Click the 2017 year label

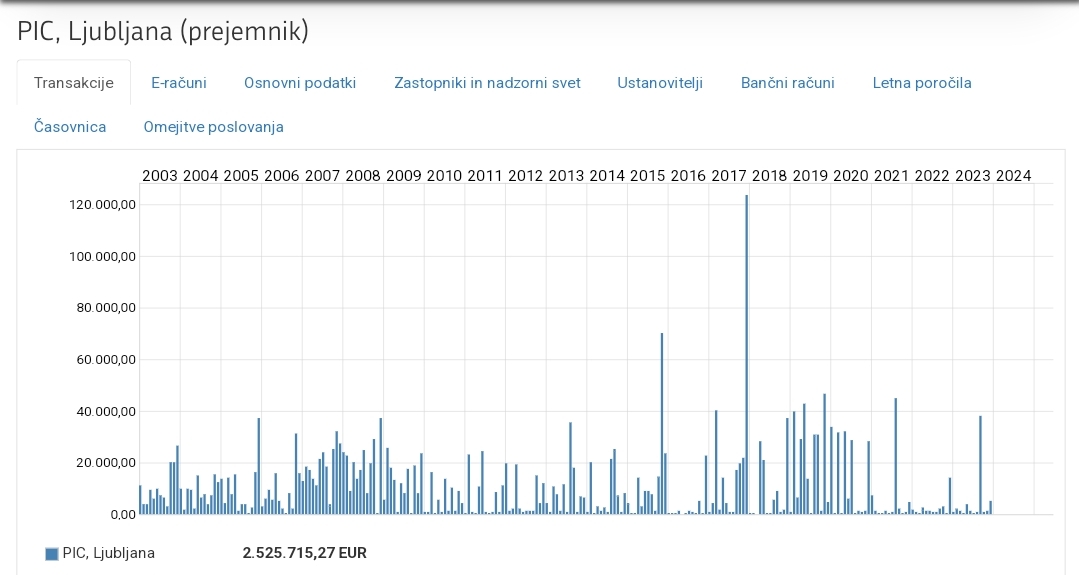point(729,176)
